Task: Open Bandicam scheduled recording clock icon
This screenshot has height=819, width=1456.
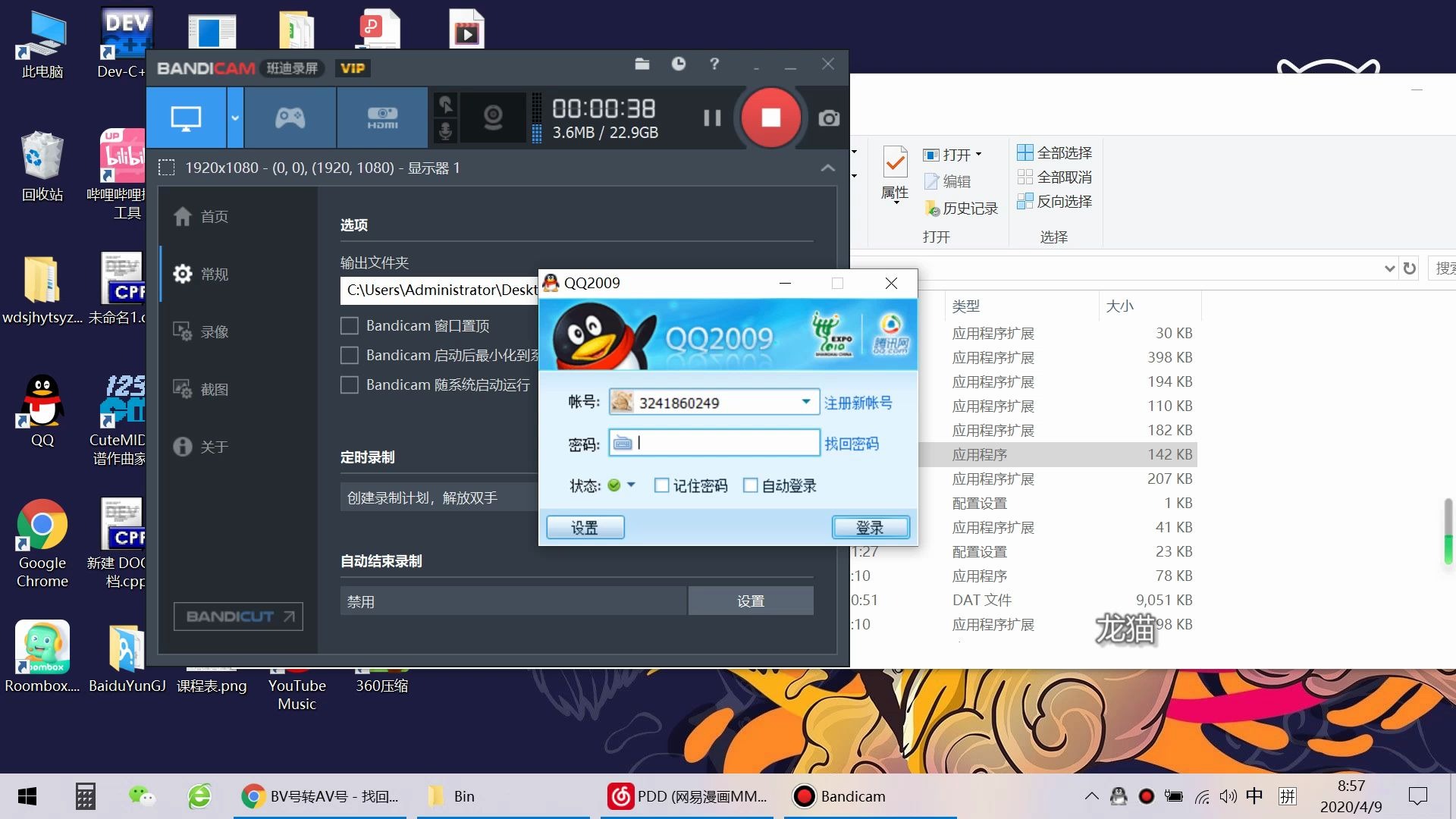Action: point(679,64)
